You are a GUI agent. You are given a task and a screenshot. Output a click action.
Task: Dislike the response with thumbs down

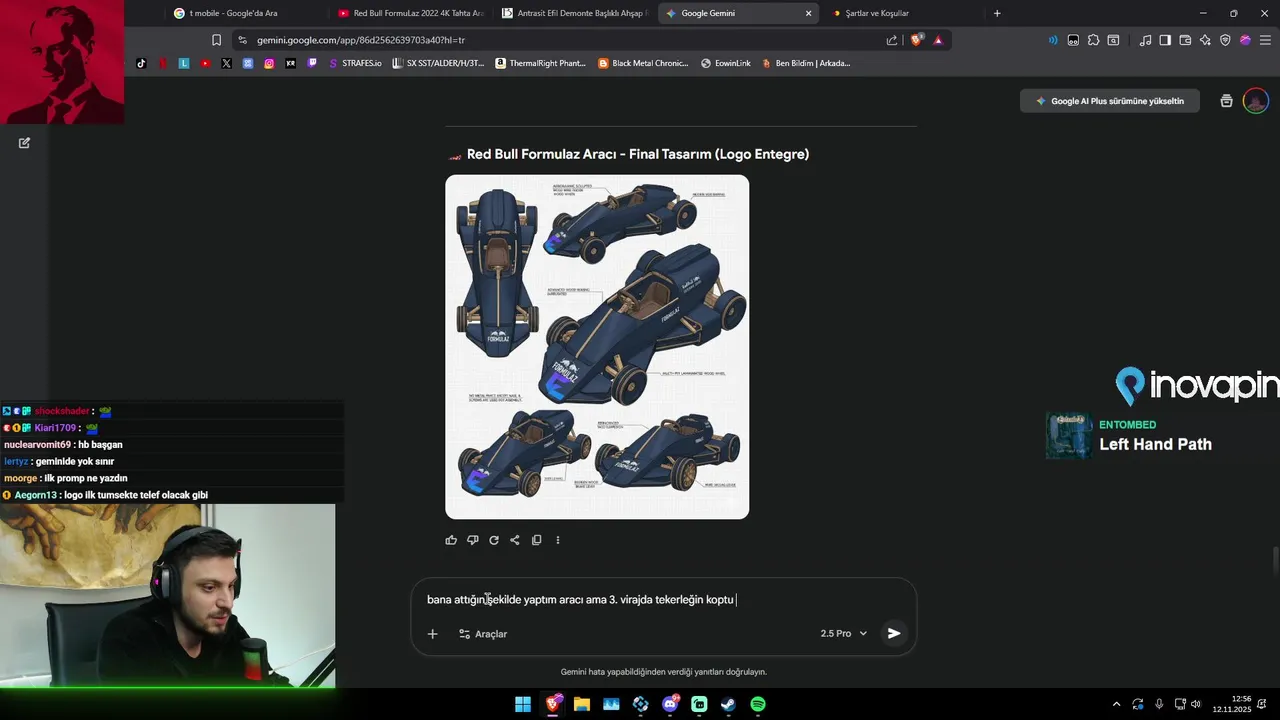click(472, 540)
